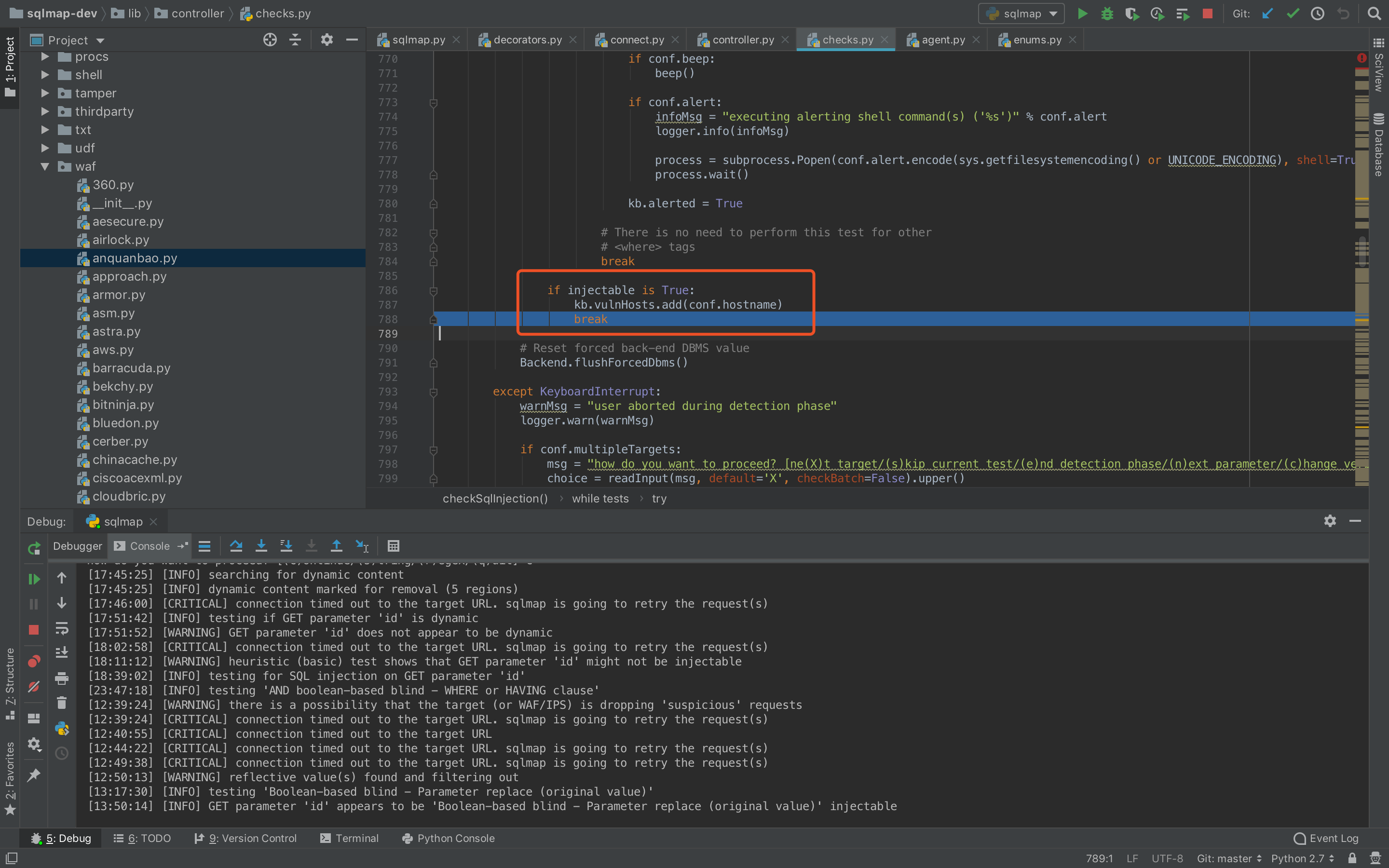This screenshot has width=1389, height=868.
Task: Switch to the controller.py editor tab
Action: 743,40
